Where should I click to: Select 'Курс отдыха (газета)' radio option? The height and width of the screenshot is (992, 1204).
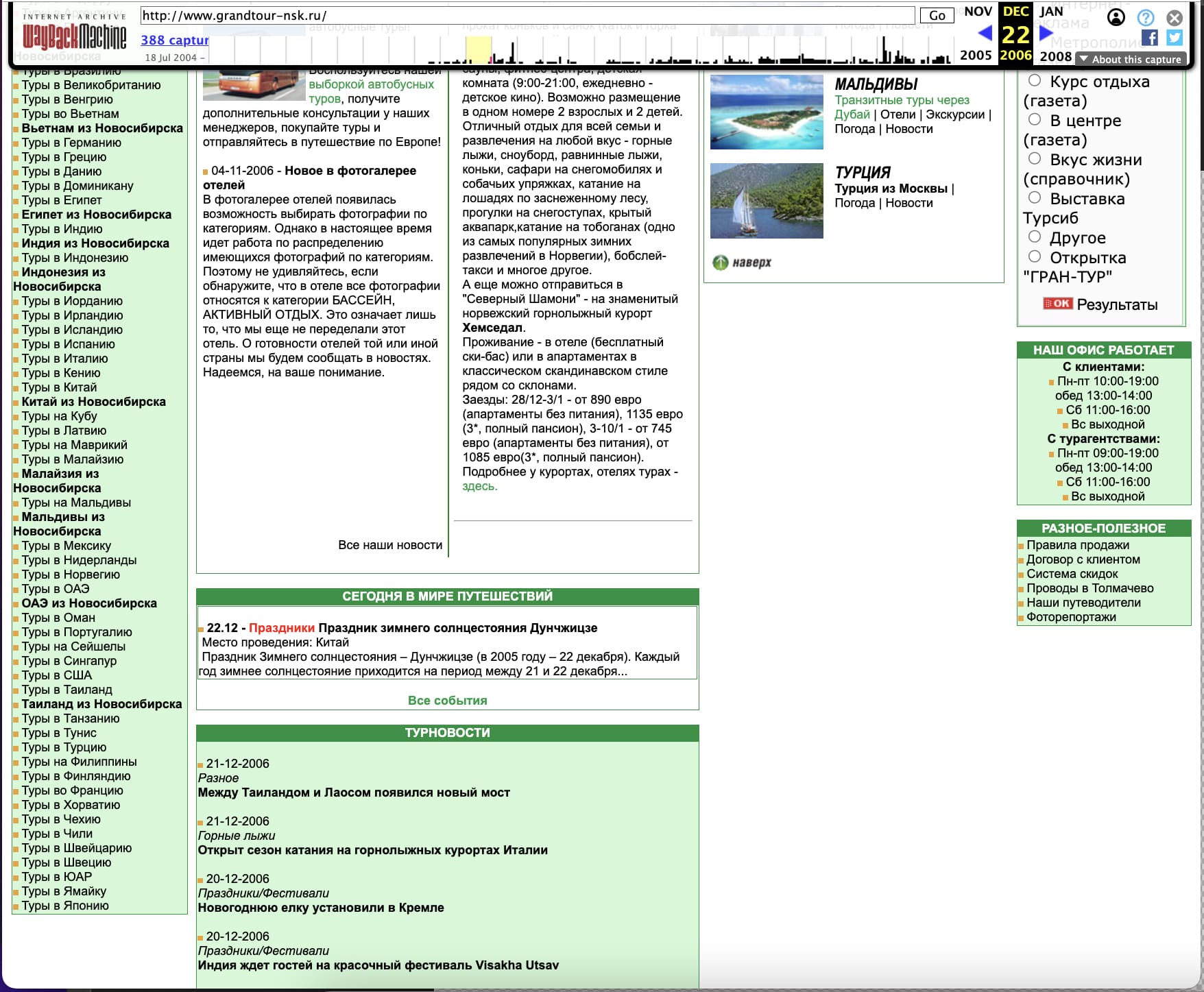1035,80
